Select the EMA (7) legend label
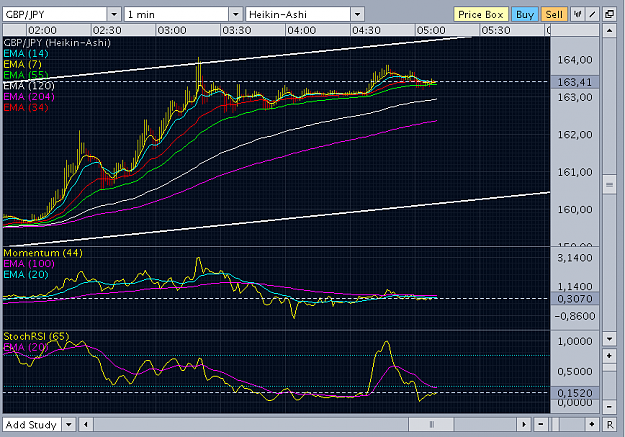The image size is (625, 437). point(22,64)
